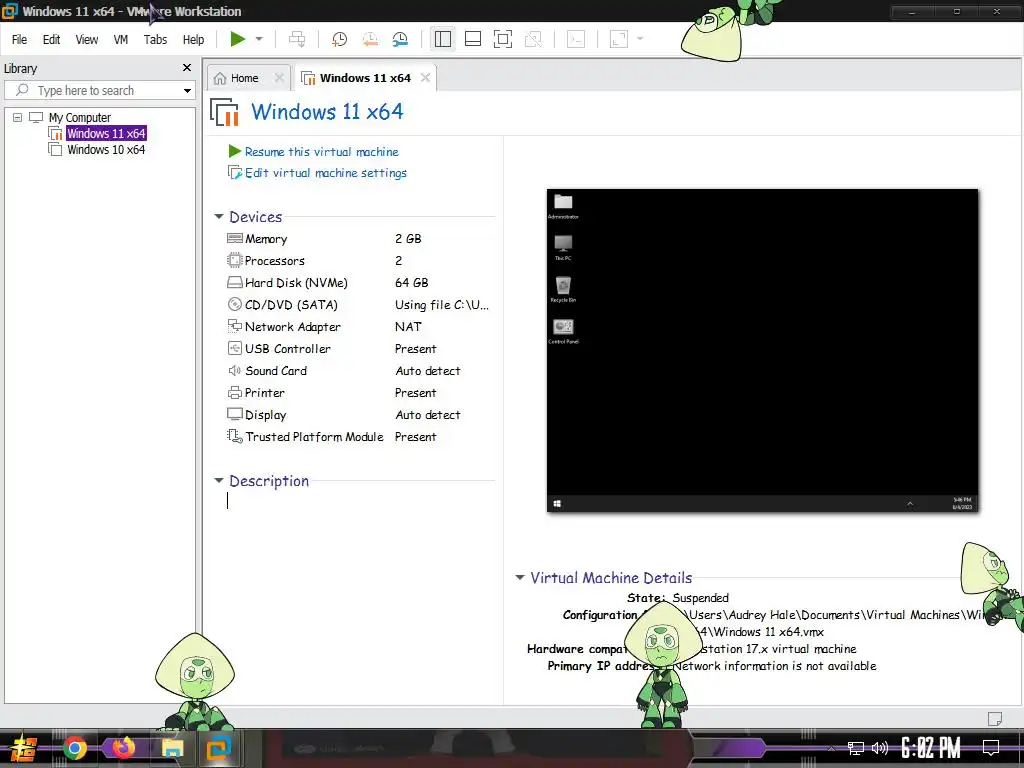Click the Printer device row
1024x768 pixels.
point(359,392)
